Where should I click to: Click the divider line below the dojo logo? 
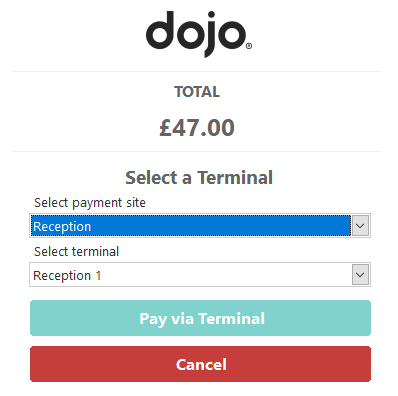196,71
